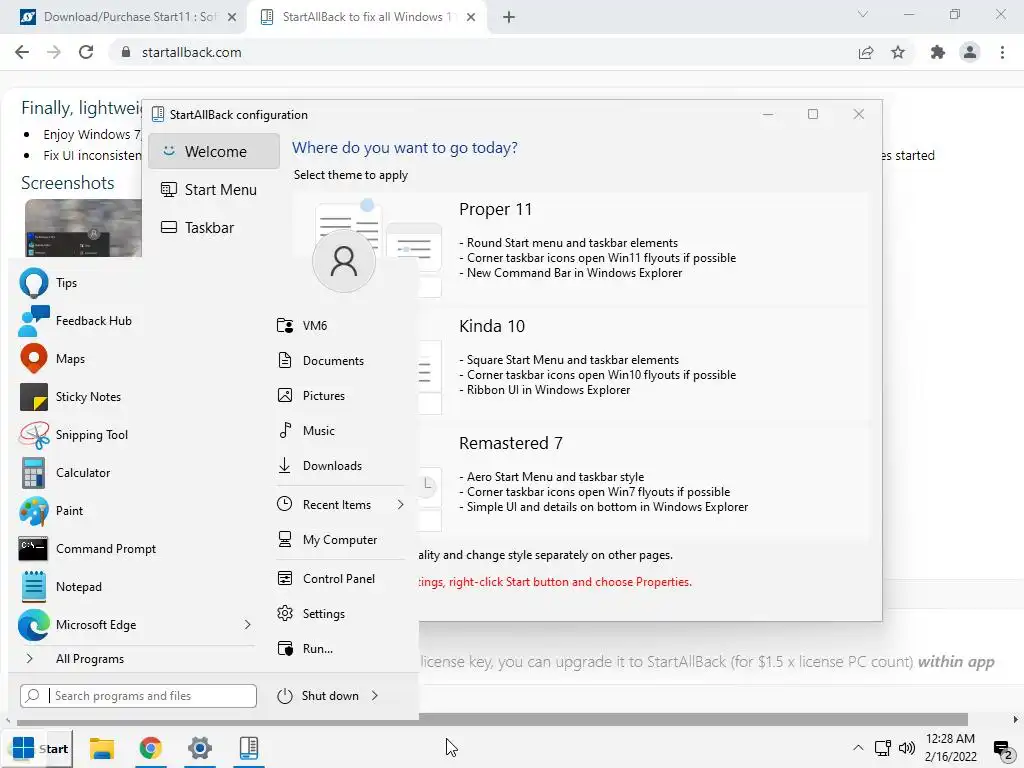Launch Feedback Hub from Start menu

[x=134, y=321]
